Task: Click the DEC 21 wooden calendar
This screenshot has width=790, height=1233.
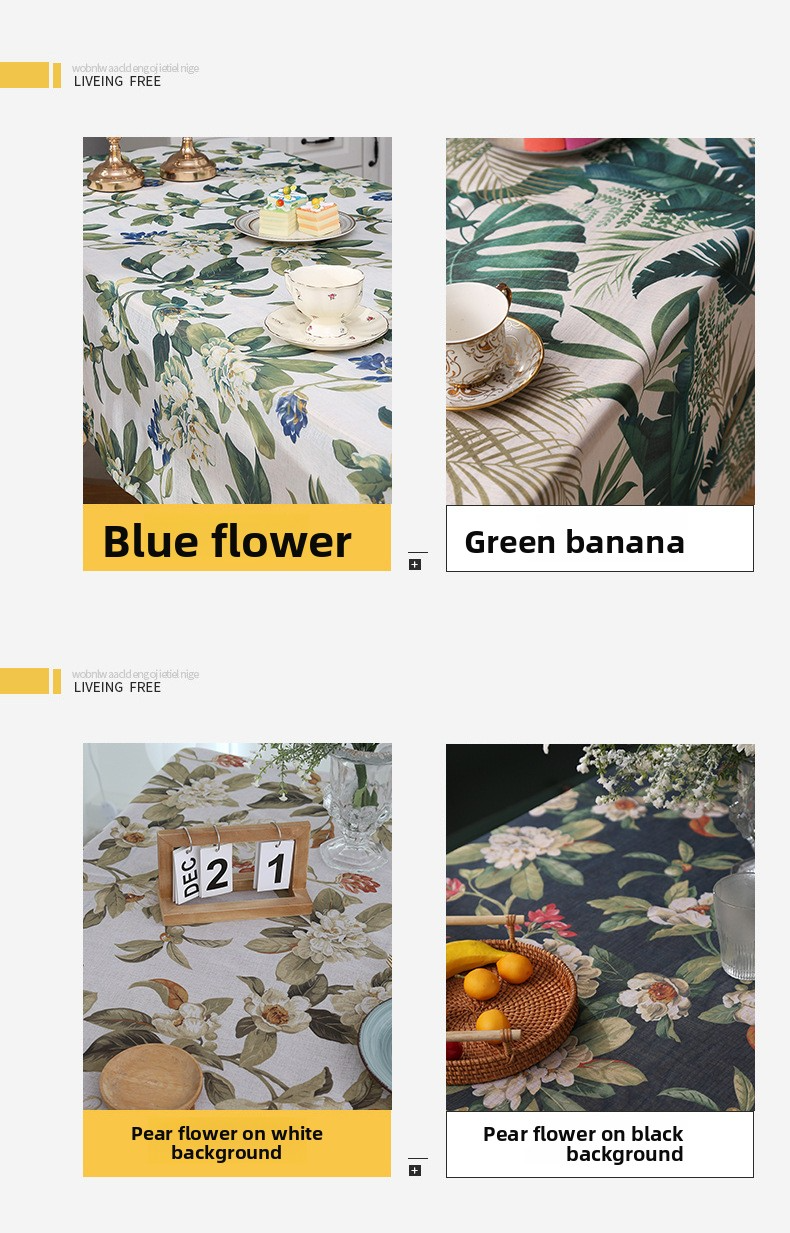Action: (x=235, y=874)
